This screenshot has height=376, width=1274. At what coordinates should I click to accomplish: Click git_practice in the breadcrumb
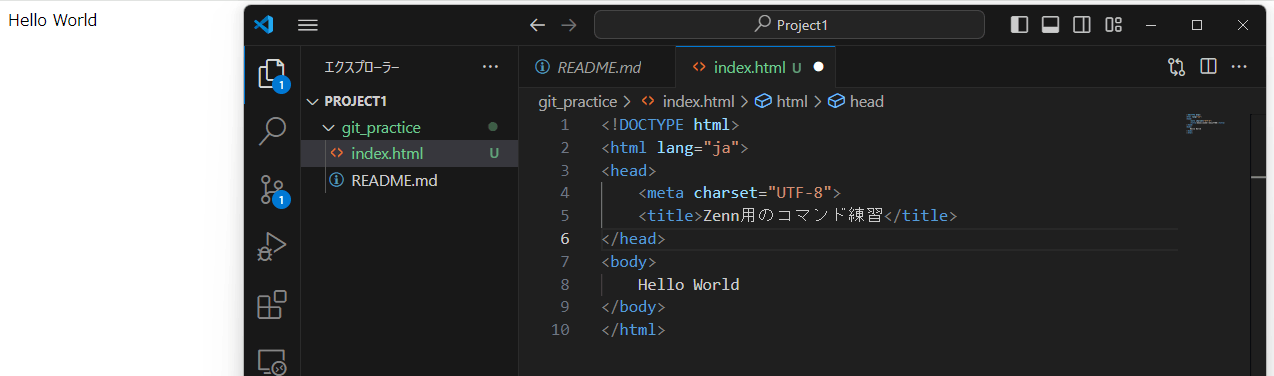(x=577, y=101)
